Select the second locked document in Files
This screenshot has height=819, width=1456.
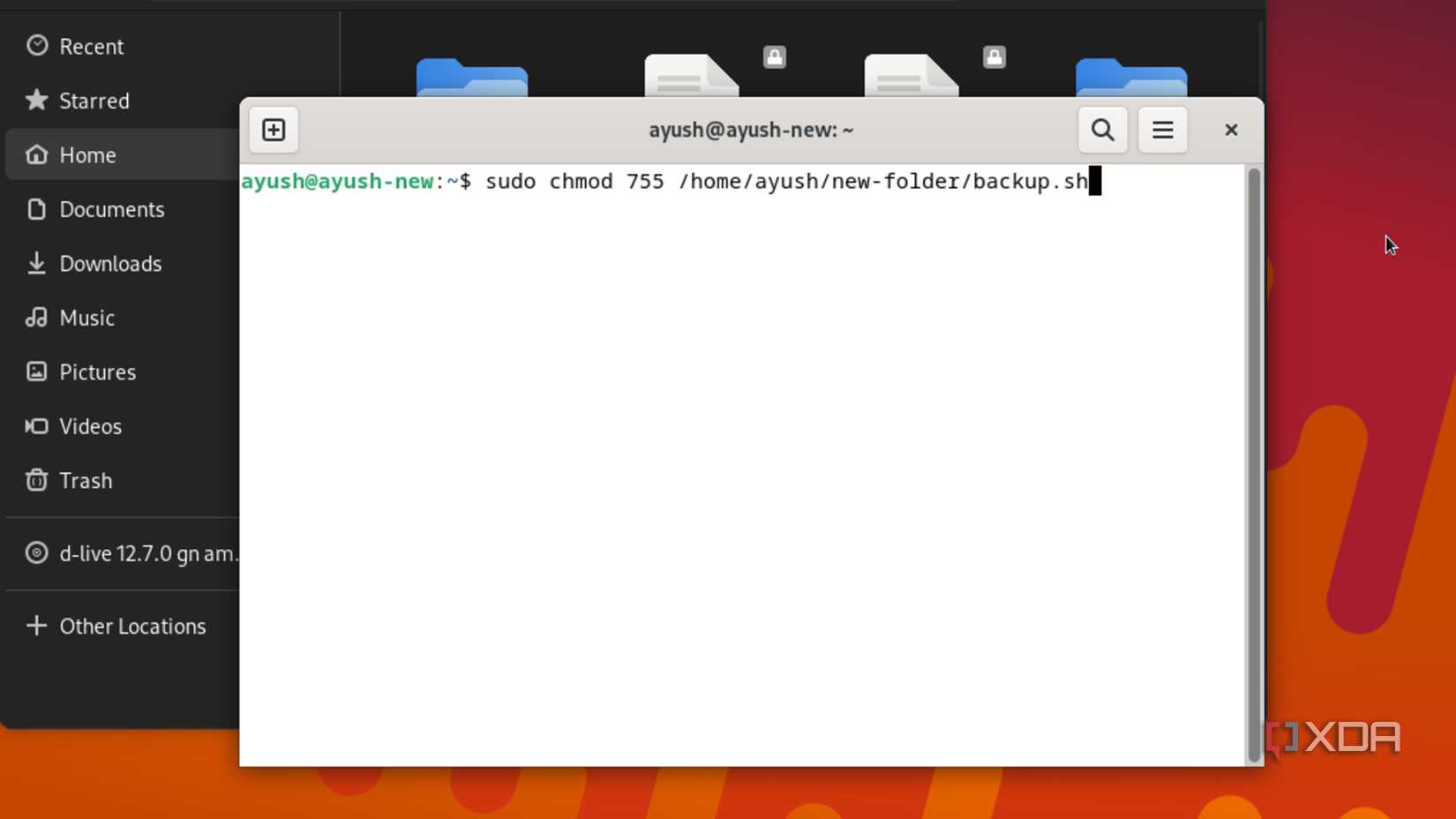pos(912,76)
